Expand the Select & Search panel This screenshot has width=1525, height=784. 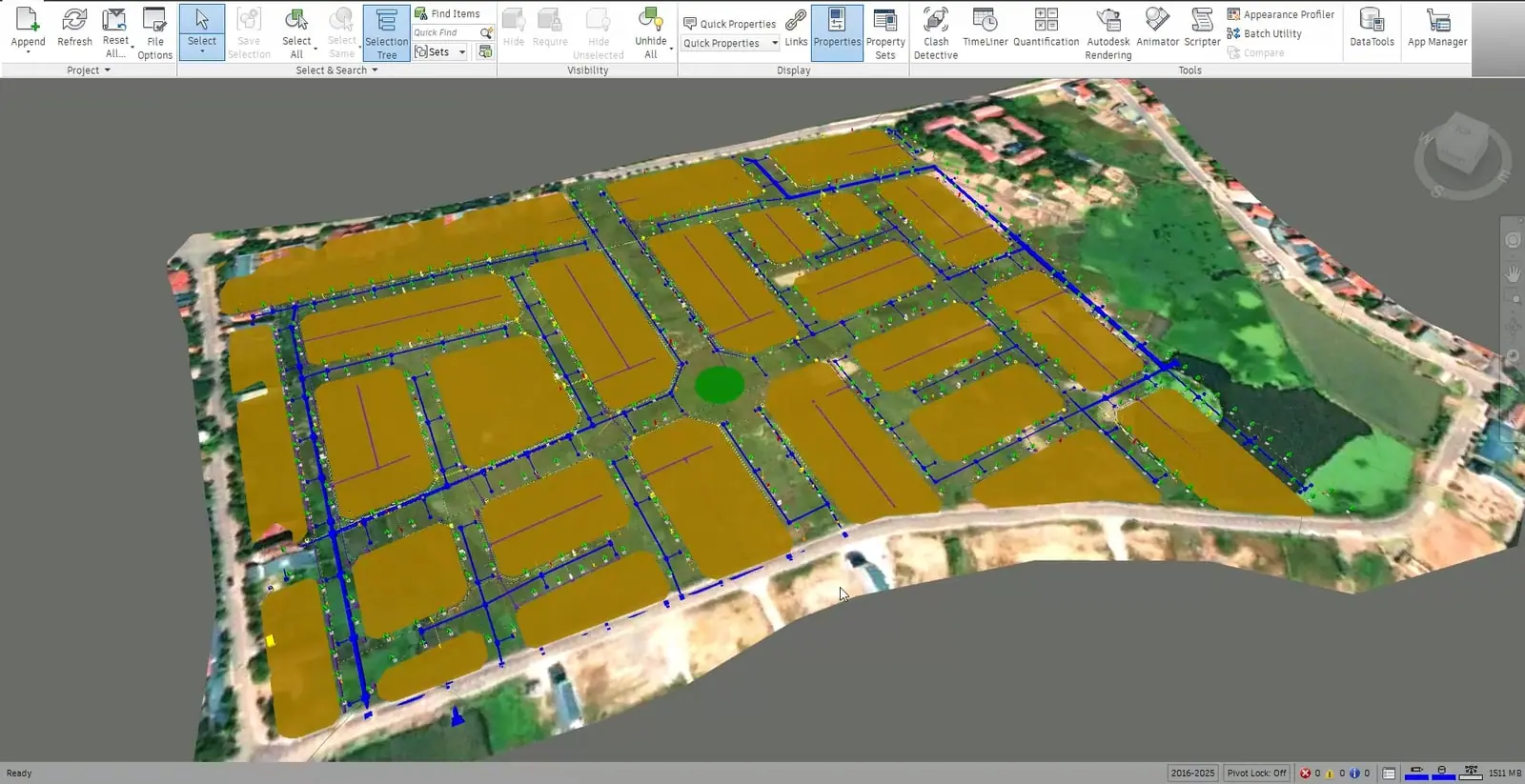click(336, 70)
